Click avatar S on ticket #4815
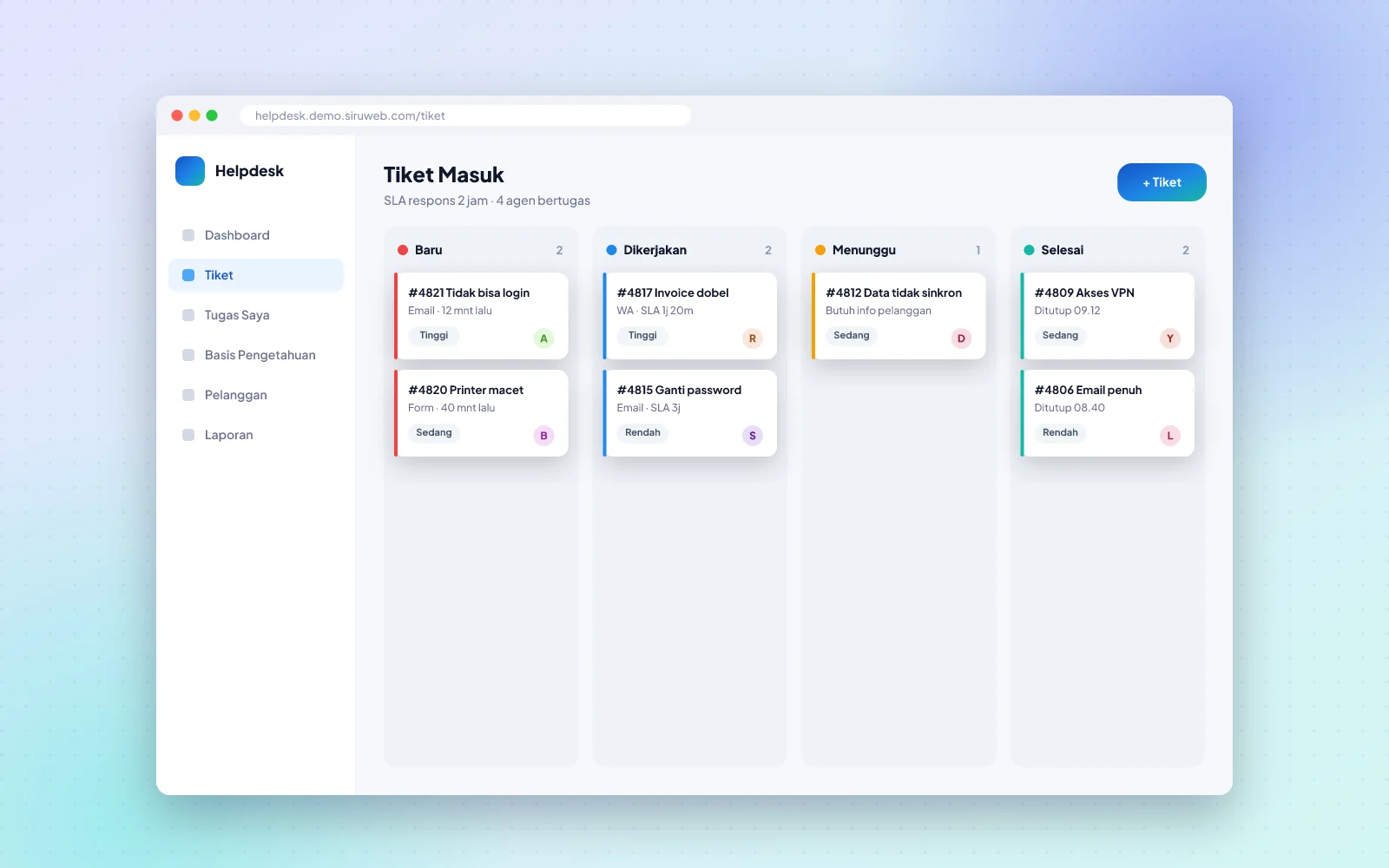 pyautogui.click(x=753, y=436)
